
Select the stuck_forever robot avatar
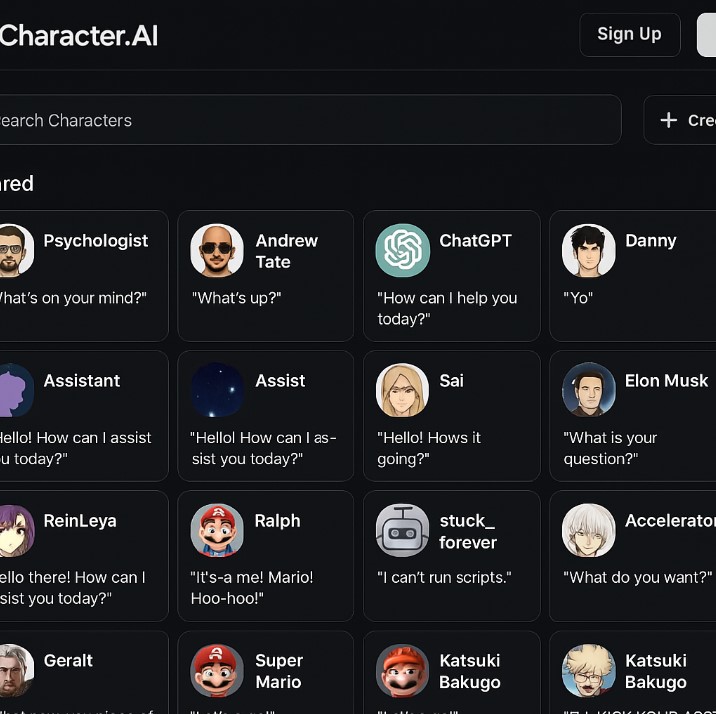pyautogui.click(x=402, y=530)
